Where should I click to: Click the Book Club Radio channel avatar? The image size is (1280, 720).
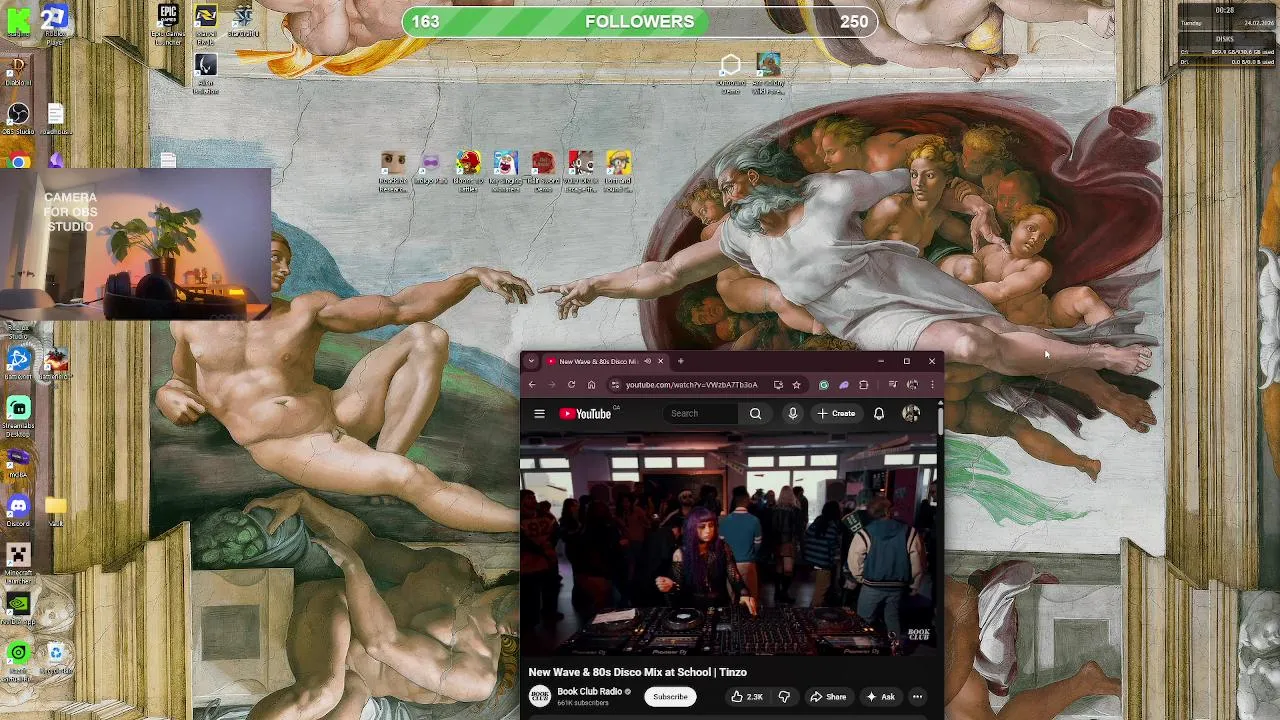pos(540,697)
